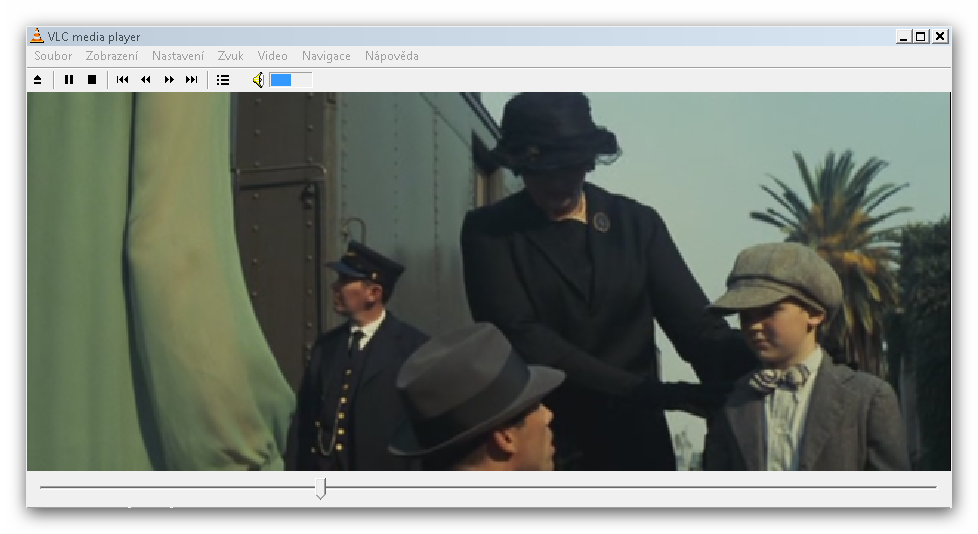Click the VLC cone icon in title bar
Viewport: 978px width, 534px height.
coord(37,36)
